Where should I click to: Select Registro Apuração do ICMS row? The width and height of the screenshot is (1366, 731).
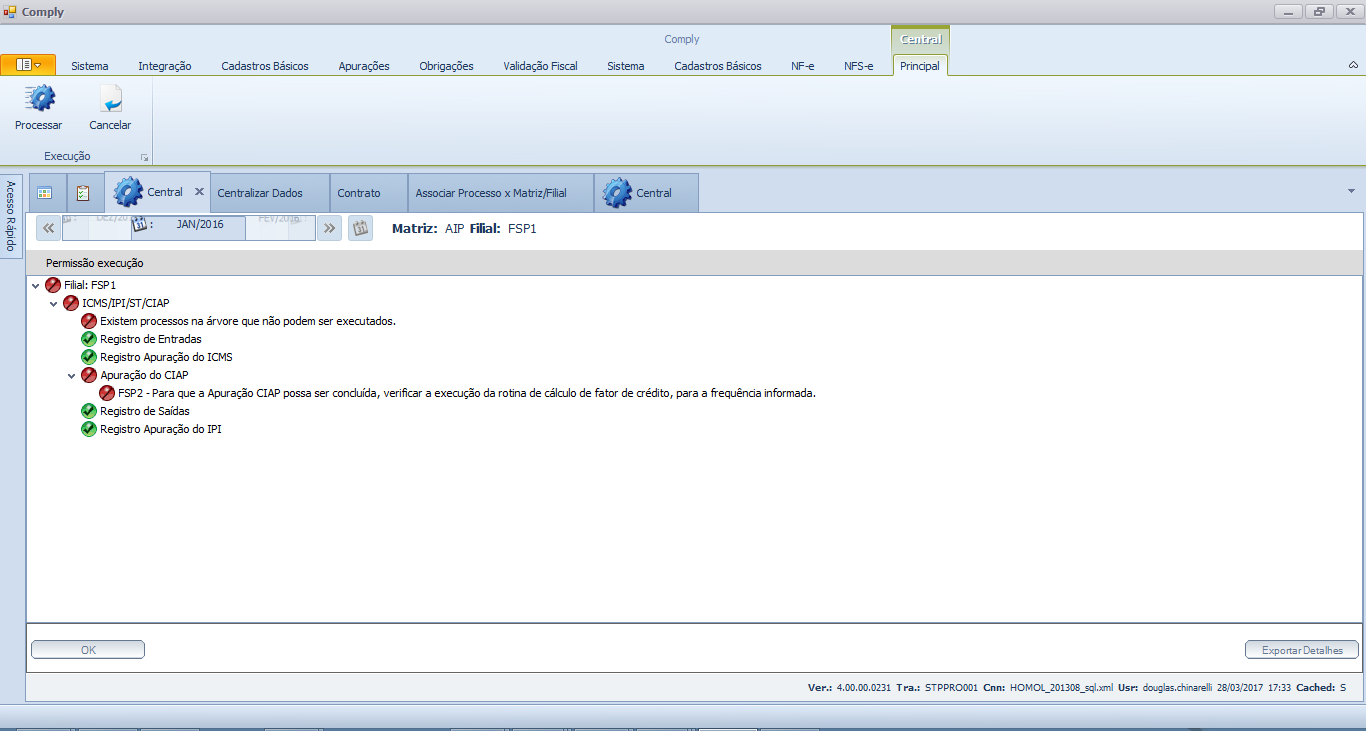[x=166, y=357]
